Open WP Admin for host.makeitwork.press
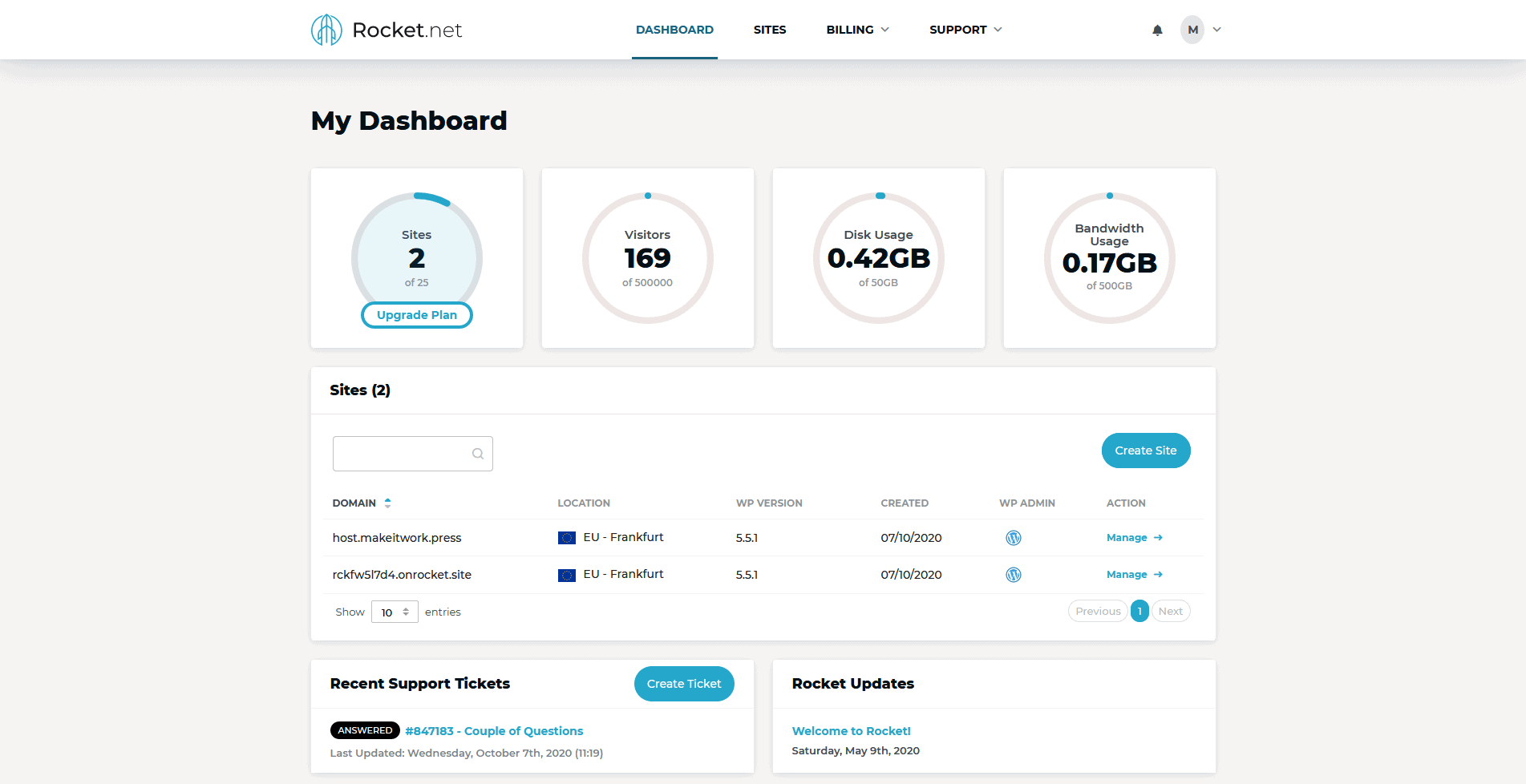 tap(1013, 537)
